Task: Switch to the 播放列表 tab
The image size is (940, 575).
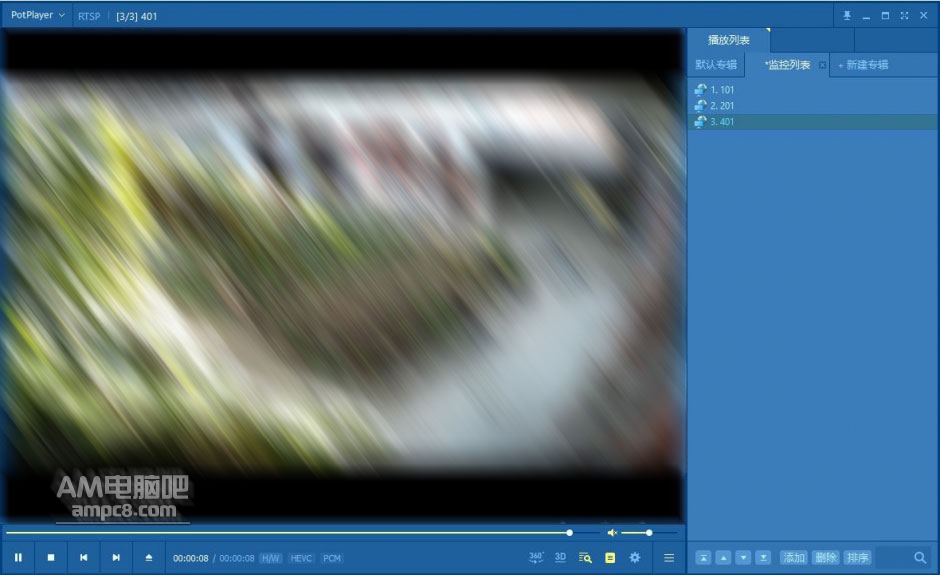Action: (x=728, y=40)
